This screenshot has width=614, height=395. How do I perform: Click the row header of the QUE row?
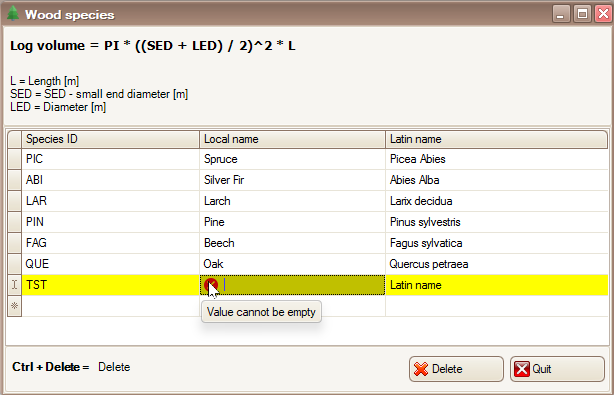click(14, 264)
